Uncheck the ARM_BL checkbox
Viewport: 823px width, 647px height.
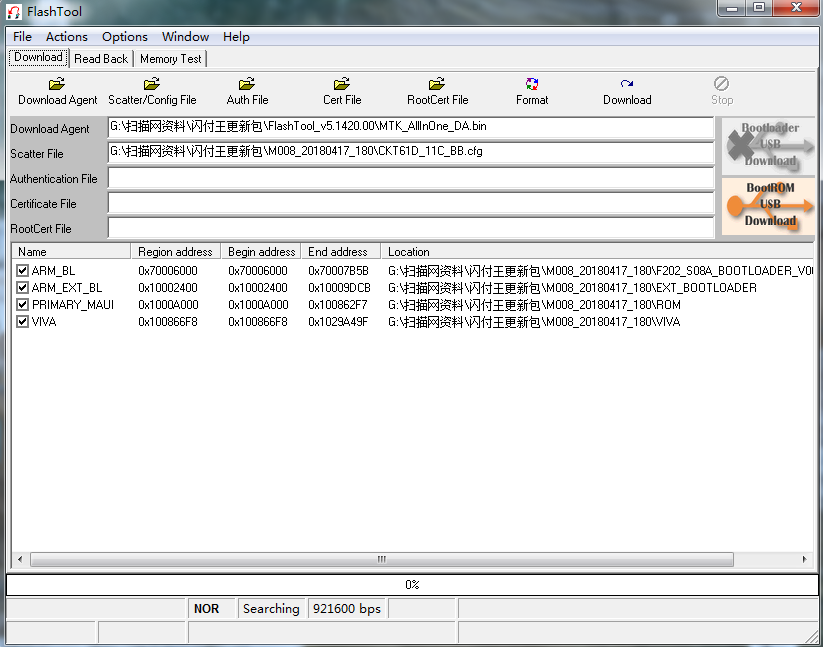pos(22,271)
